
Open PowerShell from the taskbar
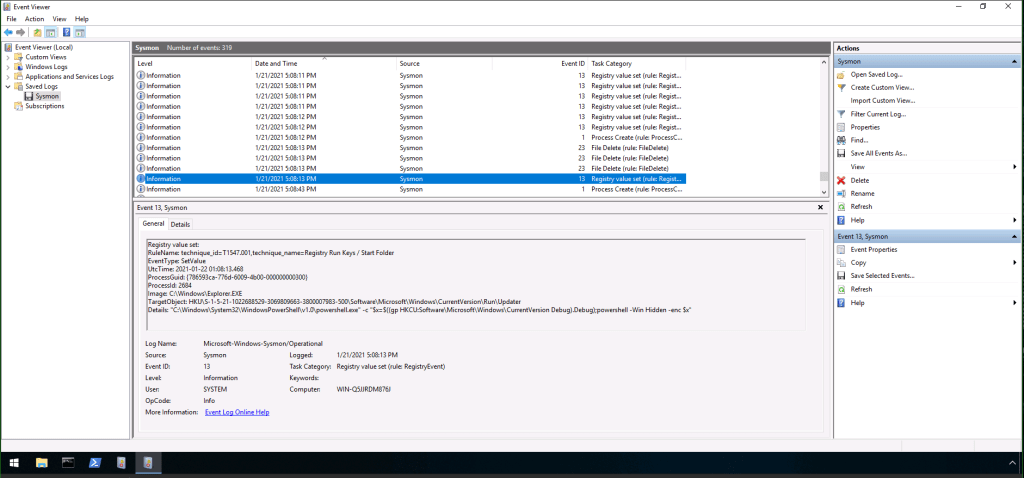point(94,463)
